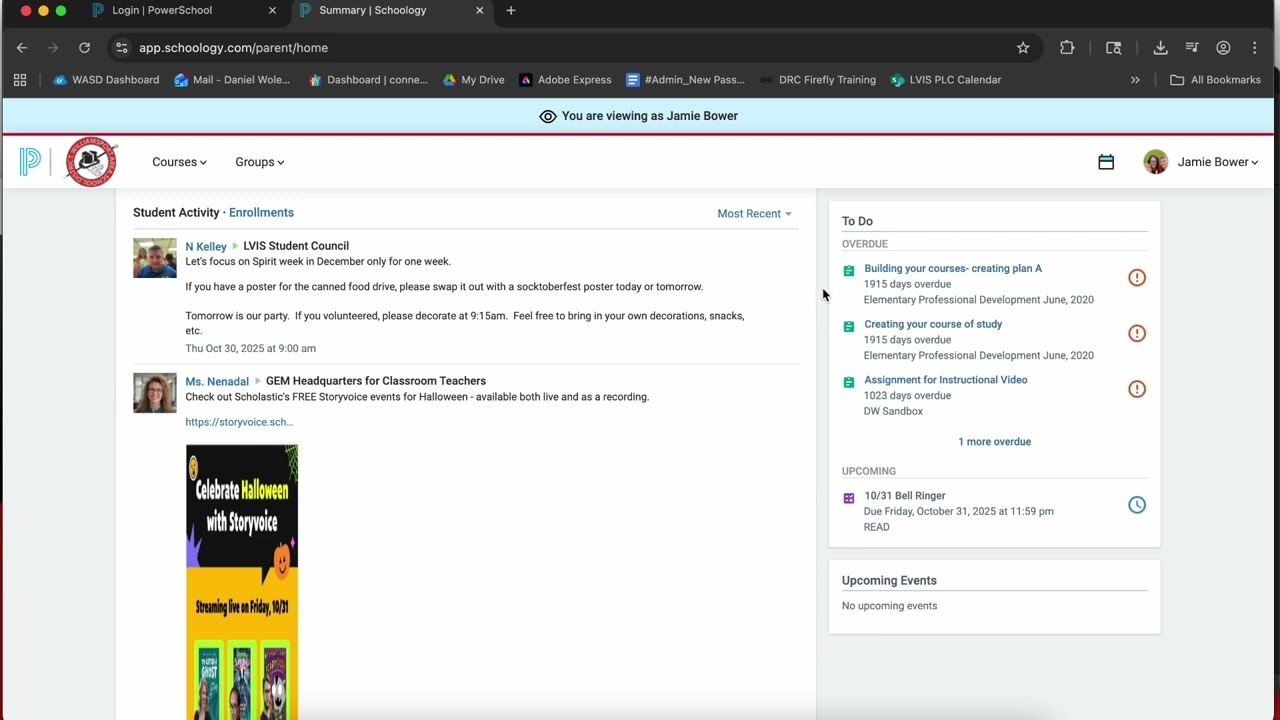The width and height of the screenshot is (1280, 720).
Task: Click the PowerSchool P logo
Action: (30, 162)
